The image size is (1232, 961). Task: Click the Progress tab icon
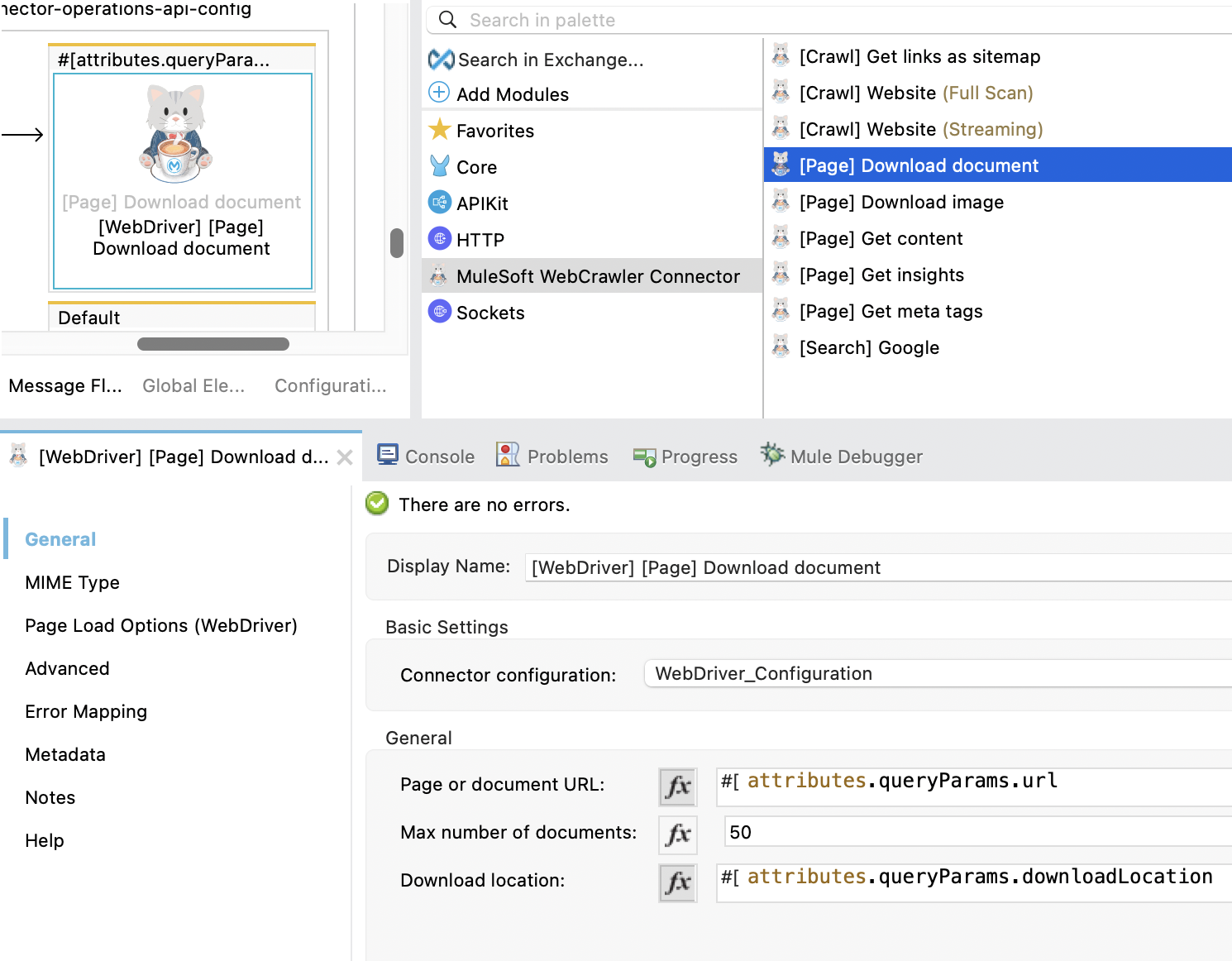pyautogui.click(x=644, y=457)
